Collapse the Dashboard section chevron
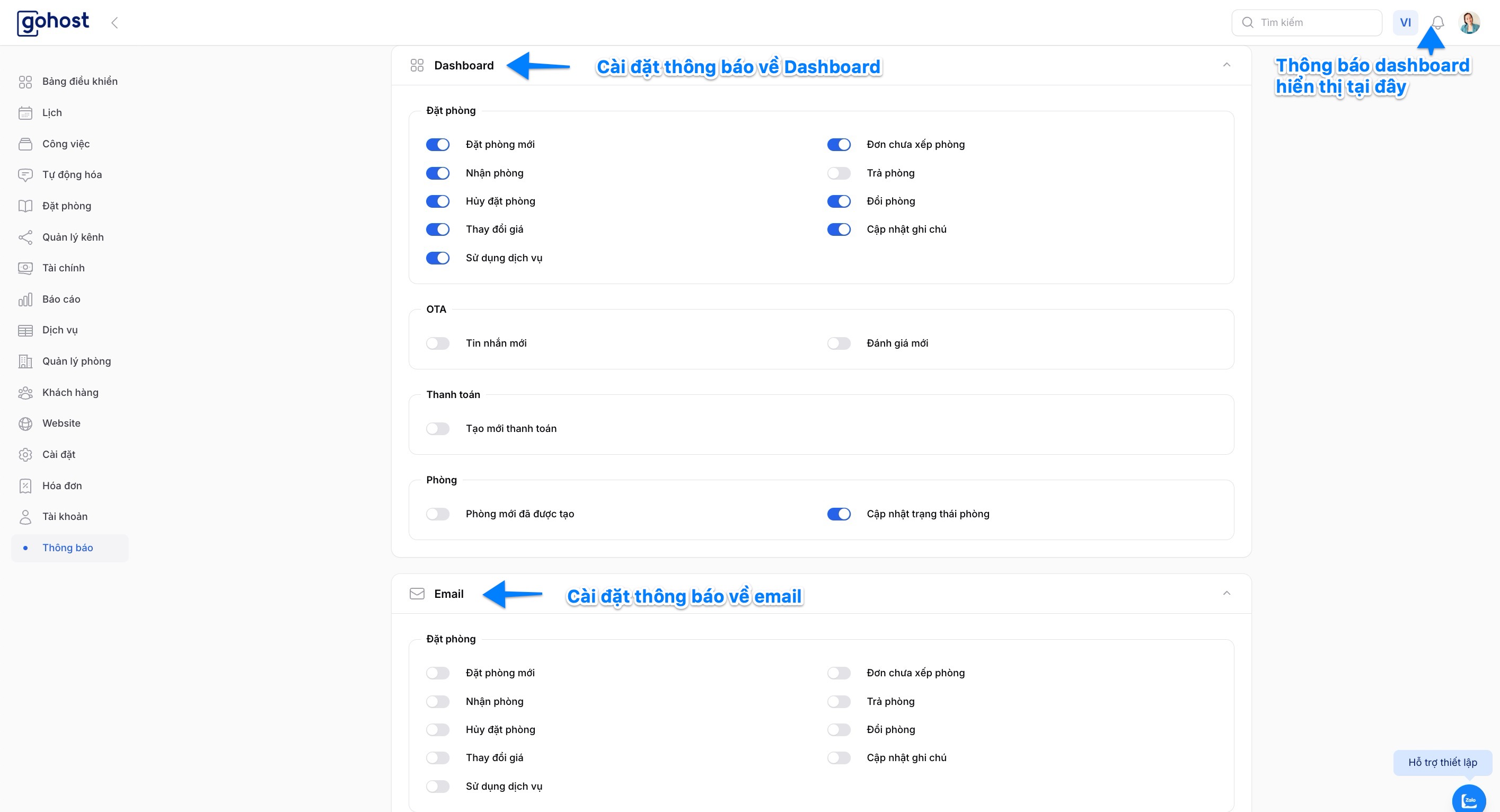This screenshot has height=812, width=1500. [1227, 65]
